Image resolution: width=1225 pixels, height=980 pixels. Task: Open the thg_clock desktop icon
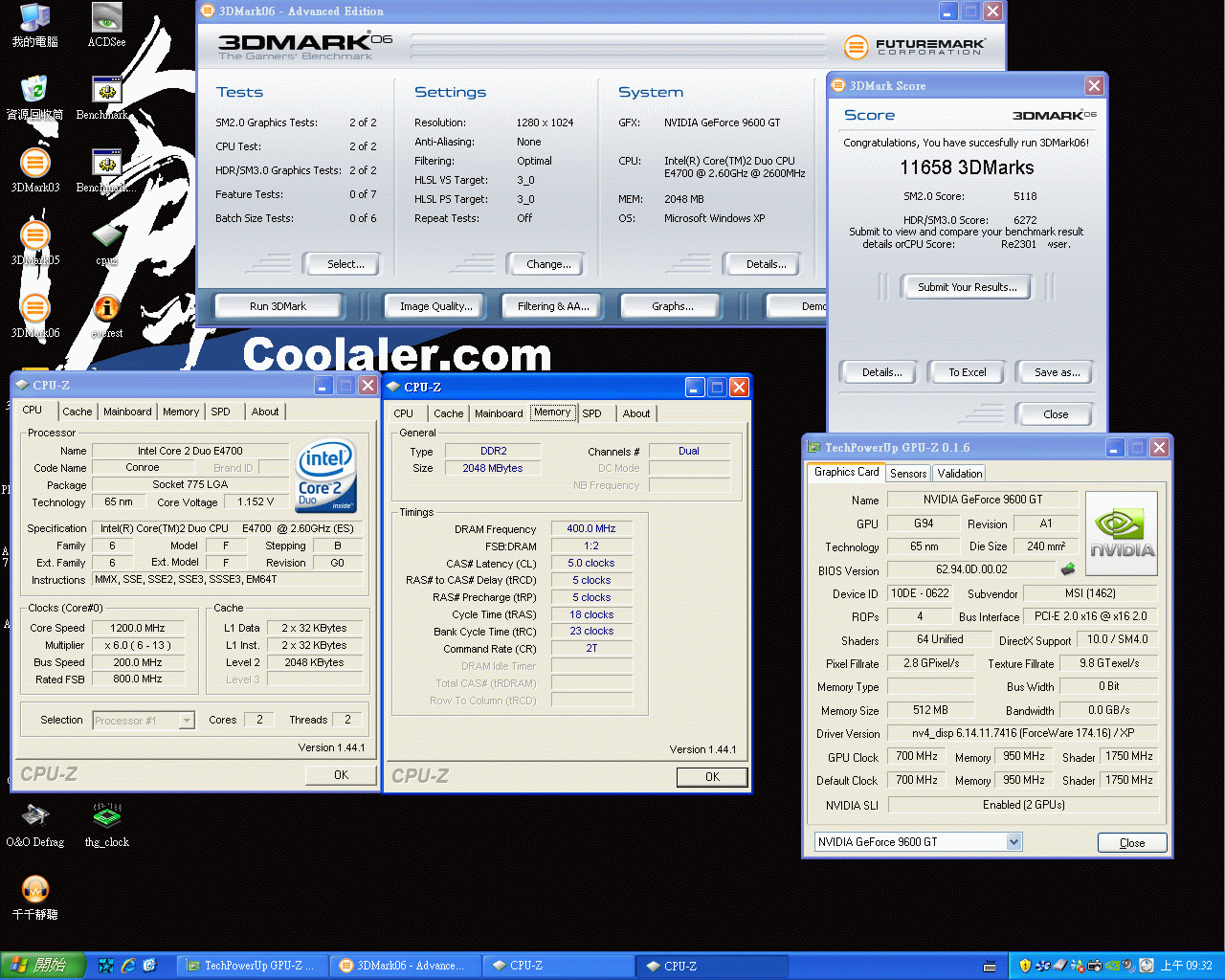click(x=106, y=825)
